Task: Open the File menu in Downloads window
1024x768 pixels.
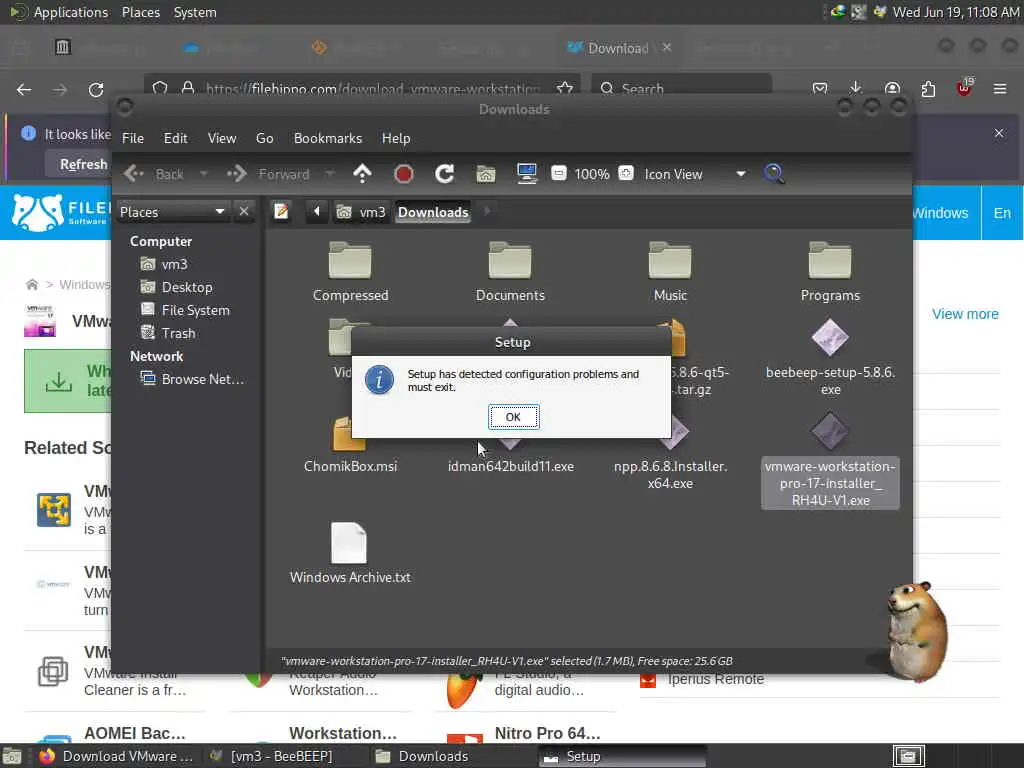Action: point(133,138)
